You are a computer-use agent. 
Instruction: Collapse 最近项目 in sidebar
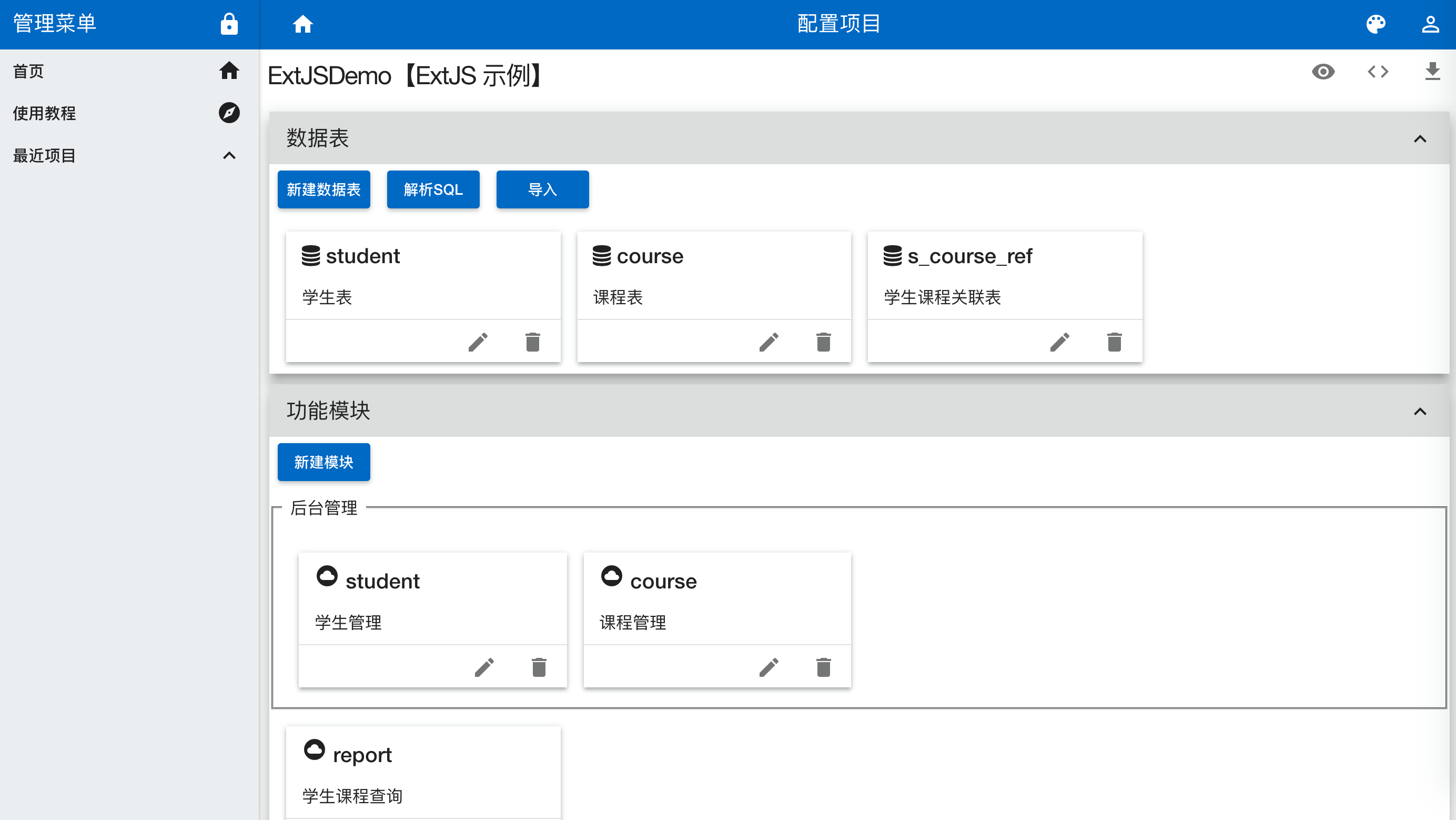(229, 155)
